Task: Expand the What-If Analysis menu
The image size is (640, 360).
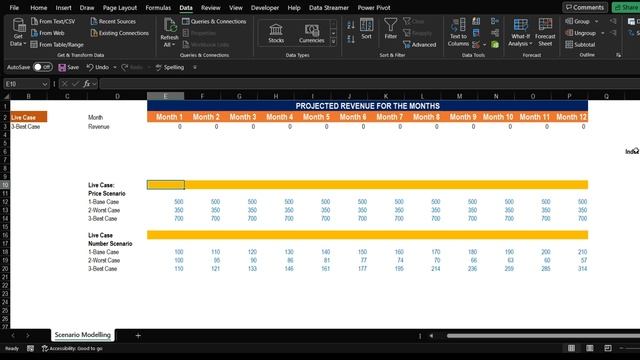Action: click(x=520, y=33)
